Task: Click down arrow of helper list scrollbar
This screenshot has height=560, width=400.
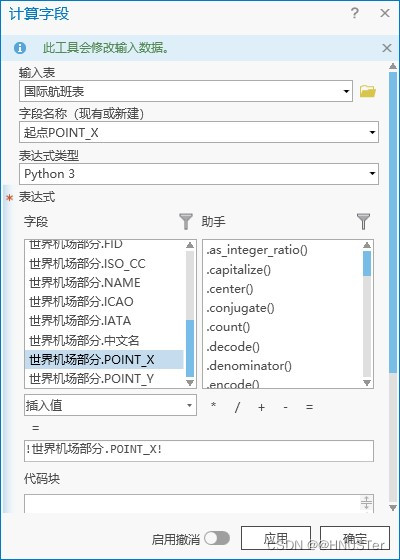Action: (367, 382)
